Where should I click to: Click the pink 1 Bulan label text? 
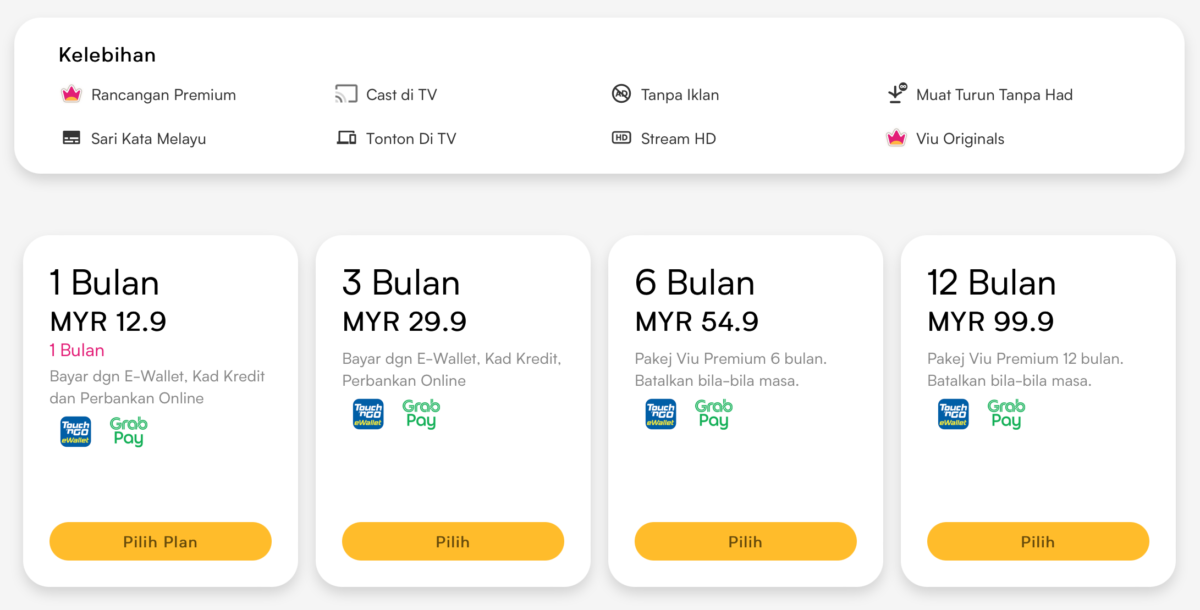(77, 350)
